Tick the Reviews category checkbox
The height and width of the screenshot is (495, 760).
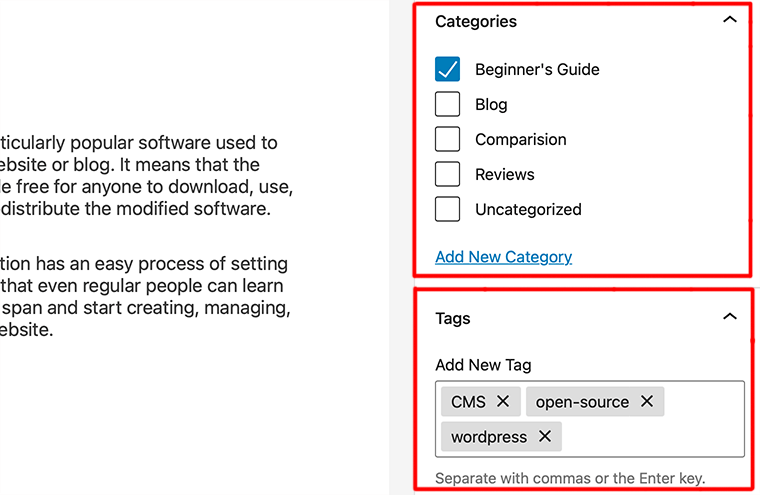point(448,174)
